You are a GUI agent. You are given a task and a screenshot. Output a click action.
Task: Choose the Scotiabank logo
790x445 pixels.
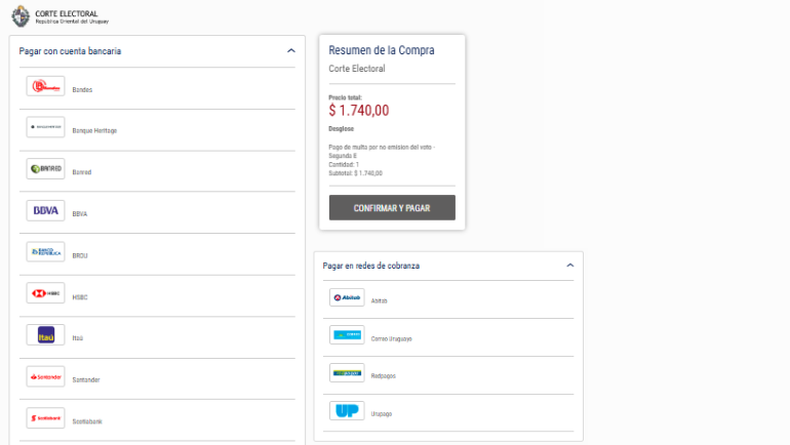[x=45, y=418]
